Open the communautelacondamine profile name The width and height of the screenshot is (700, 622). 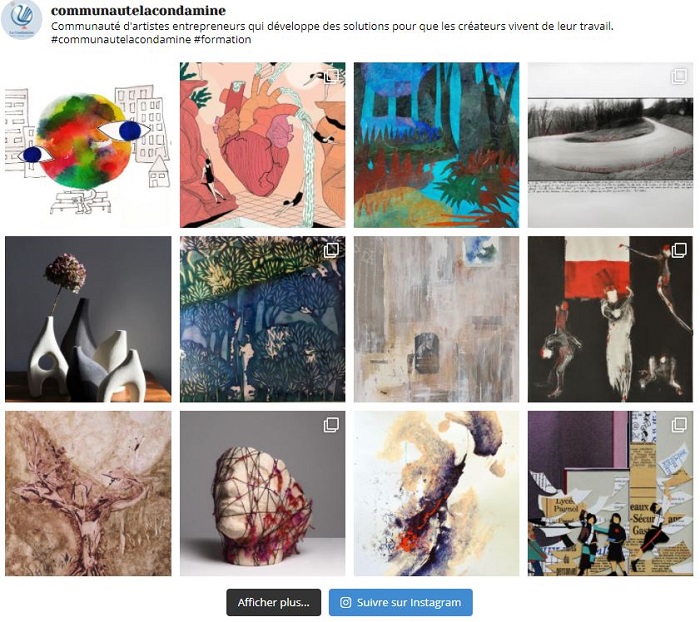pos(138,10)
